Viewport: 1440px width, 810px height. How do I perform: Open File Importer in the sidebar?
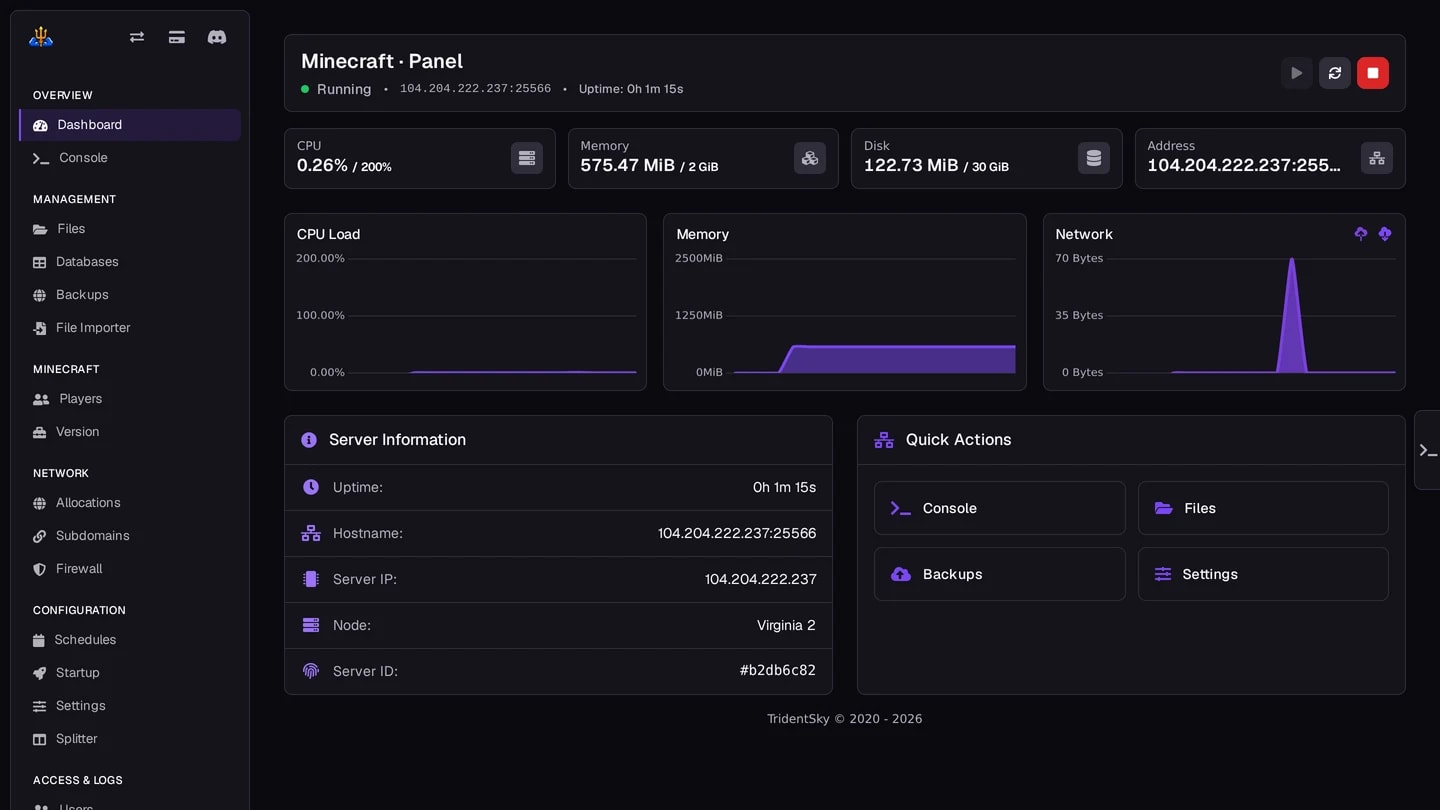[x=130, y=328]
